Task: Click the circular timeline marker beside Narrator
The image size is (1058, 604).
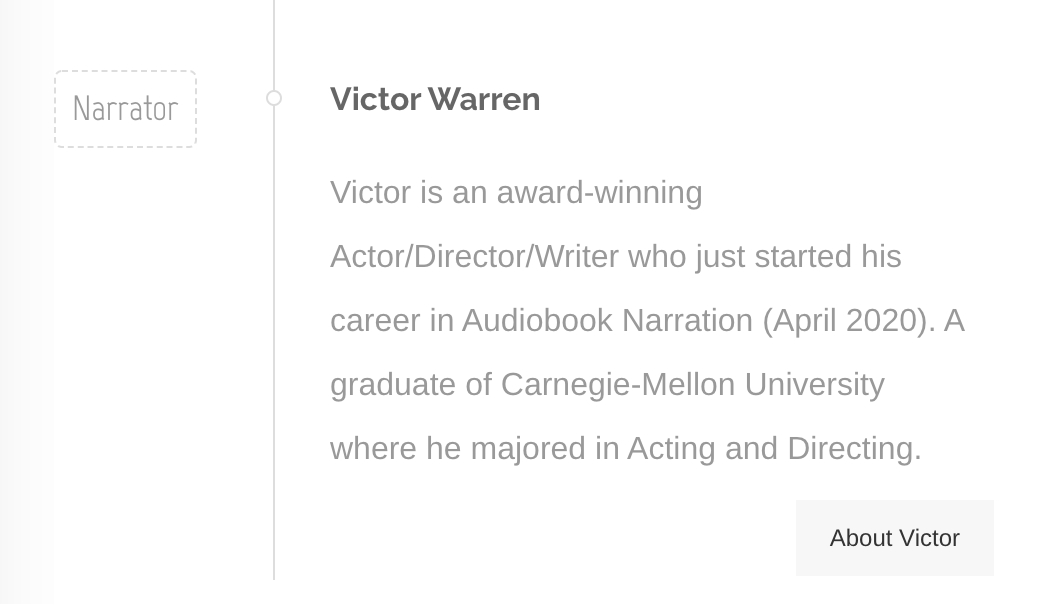Action: click(x=273, y=98)
